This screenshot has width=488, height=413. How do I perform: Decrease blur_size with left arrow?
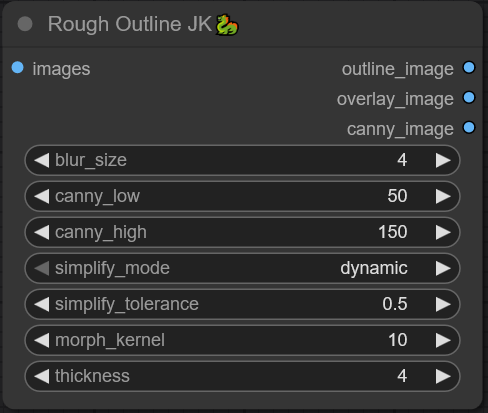42,160
